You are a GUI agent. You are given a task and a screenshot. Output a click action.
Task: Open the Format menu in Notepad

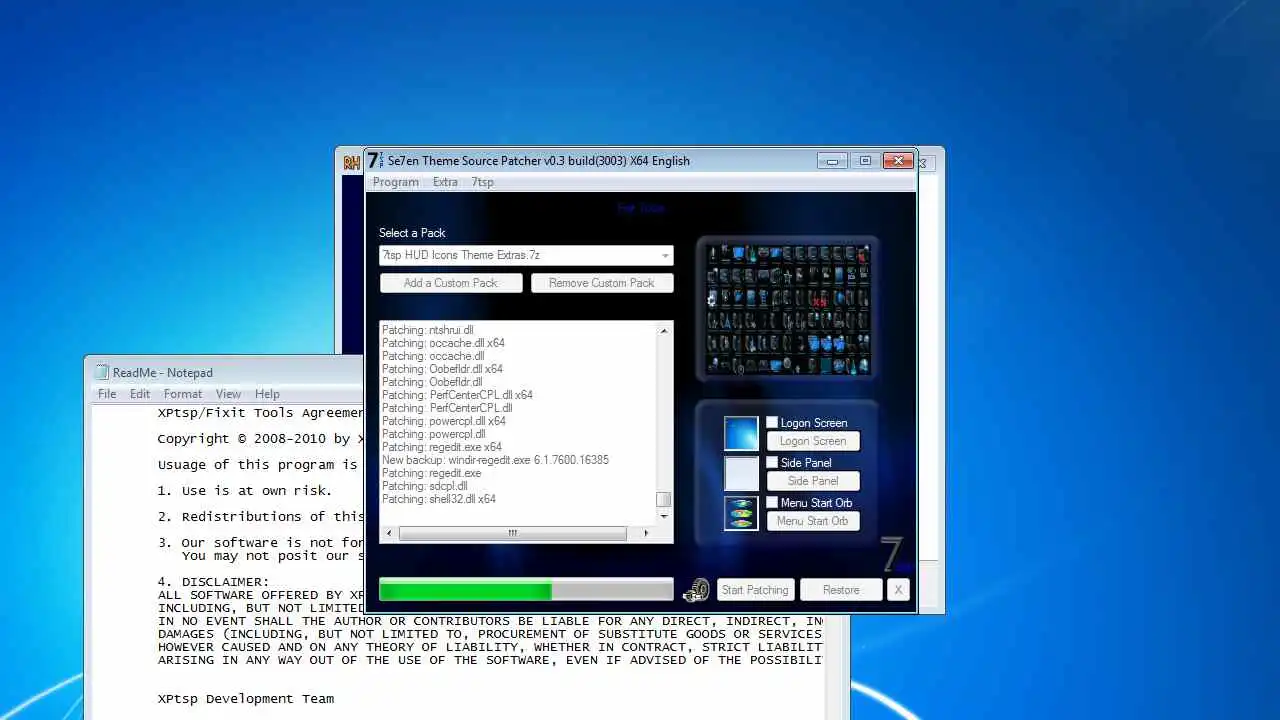[183, 394]
